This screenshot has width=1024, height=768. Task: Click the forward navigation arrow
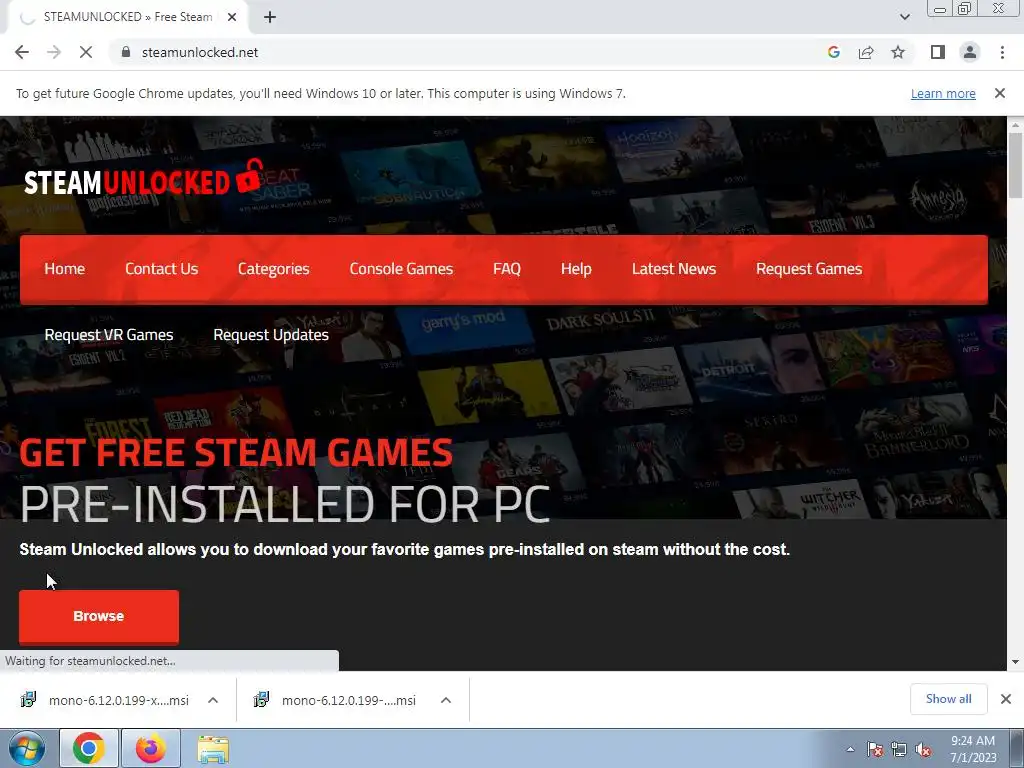tap(54, 52)
